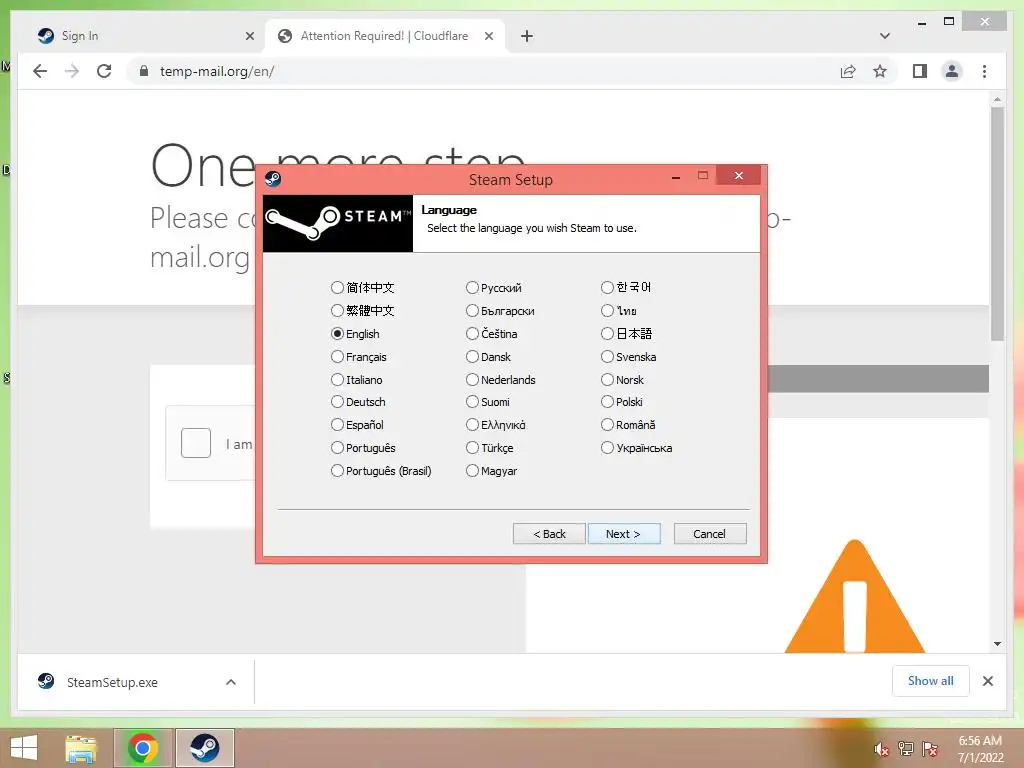The height and width of the screenshot is (768, 1024).
Task: Open File Explorer from taskbar
Action: point(81,748)
